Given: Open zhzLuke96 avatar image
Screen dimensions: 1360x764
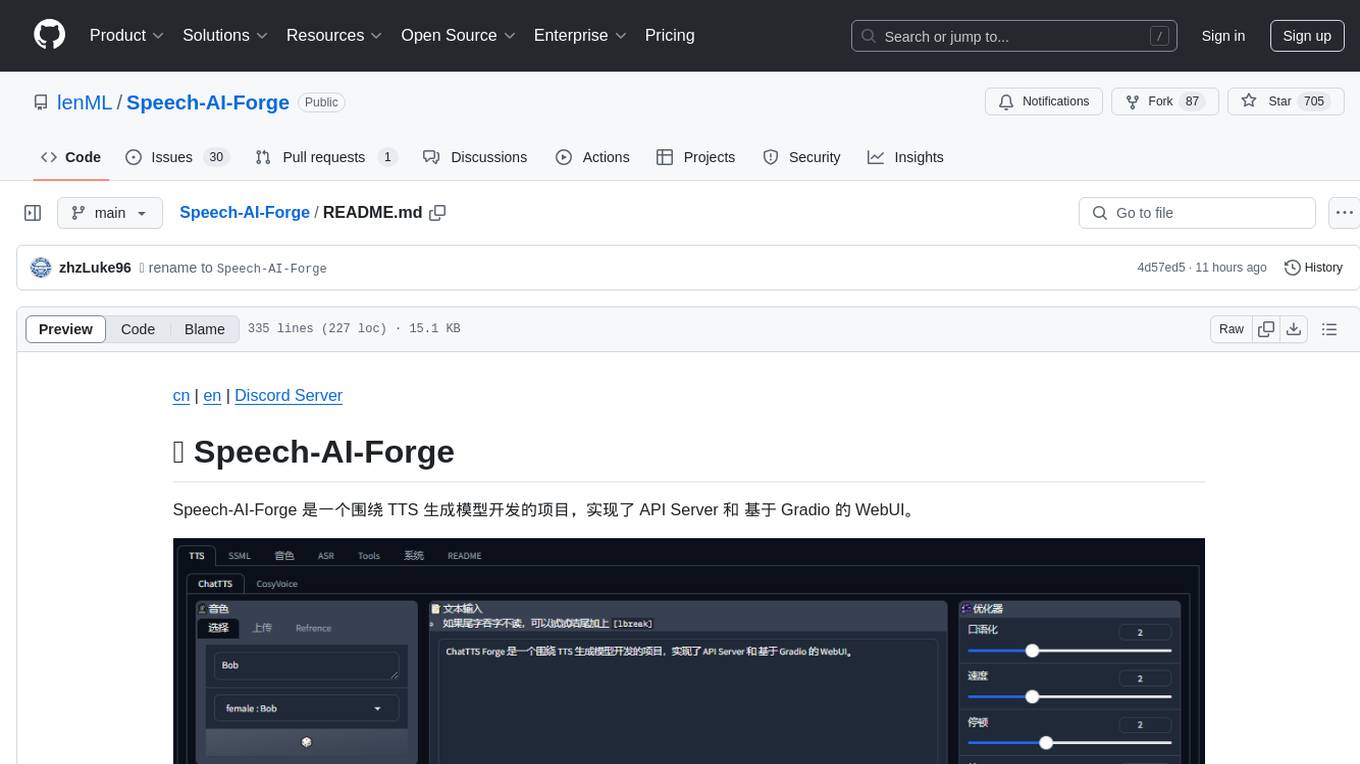Looking at the screenshot, I should point(41,267).
